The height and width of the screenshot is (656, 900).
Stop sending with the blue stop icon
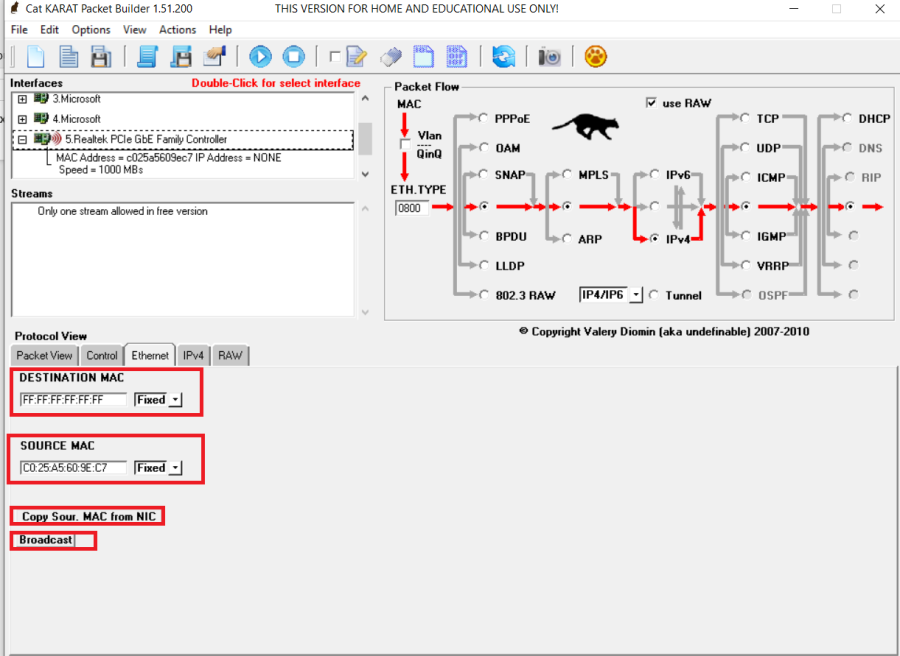pos(293,56)
